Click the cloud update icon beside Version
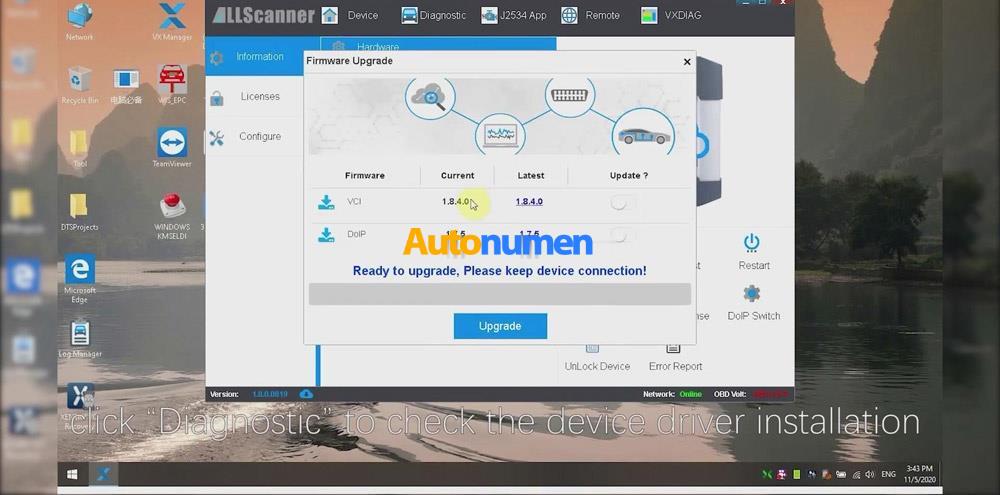The height and width of the screenshot is (495, 1000). tap(306, 394)
